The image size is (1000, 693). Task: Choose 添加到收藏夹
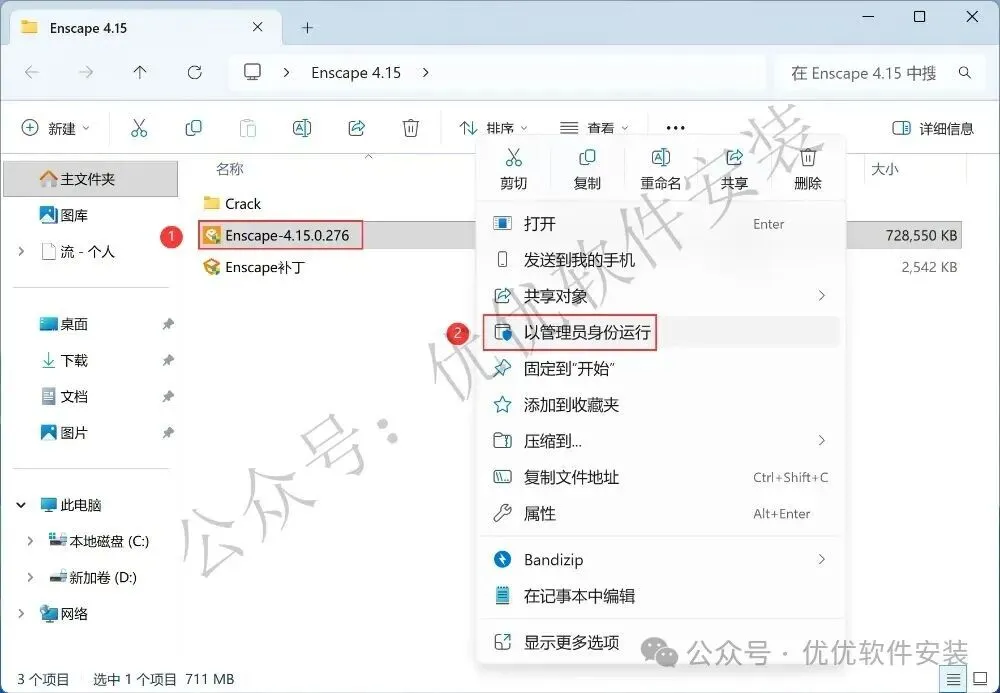pyautogui.click(x=661, y=405)
